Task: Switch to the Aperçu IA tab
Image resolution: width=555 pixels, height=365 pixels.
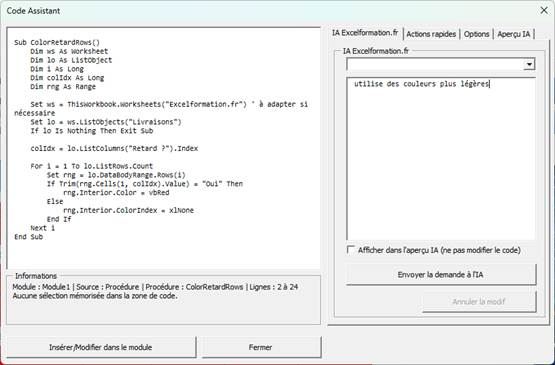Action: (514, 34)
